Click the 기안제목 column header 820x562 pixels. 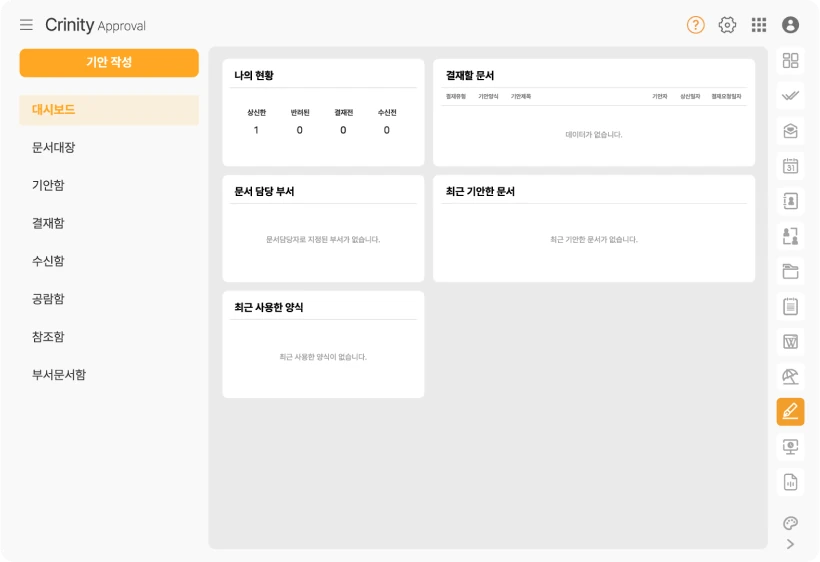[521, 96]
